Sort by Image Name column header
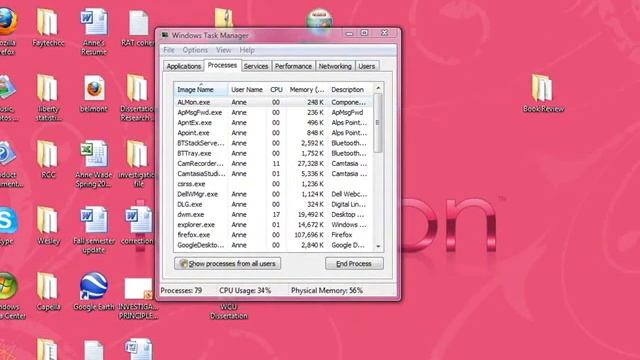Viewport: 640px width, 360px height. point(200,89)
